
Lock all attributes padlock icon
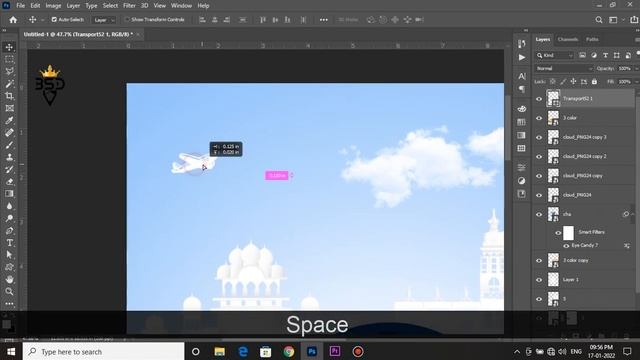pyautogui.click(x=594, y=82)
